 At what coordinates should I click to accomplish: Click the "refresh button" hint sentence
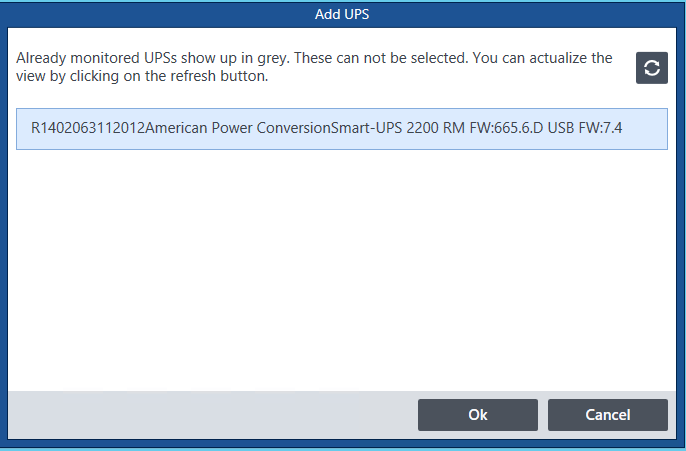[314, 67]
